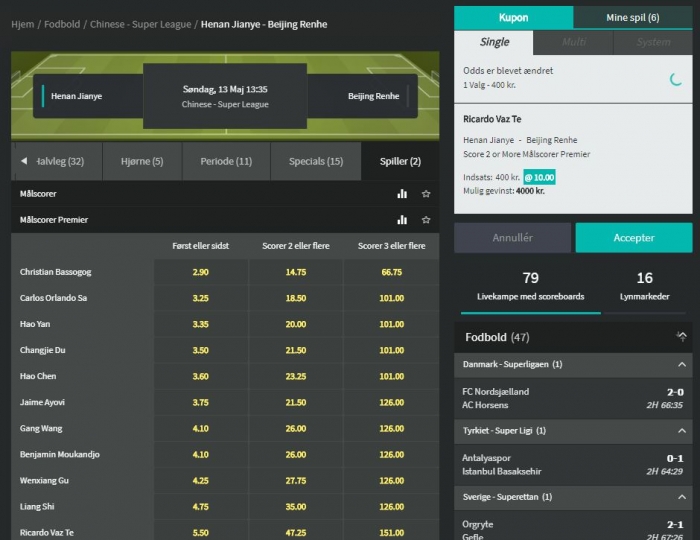
Task: Open statistics icon for Målscorer Premier
Action: 402,220
